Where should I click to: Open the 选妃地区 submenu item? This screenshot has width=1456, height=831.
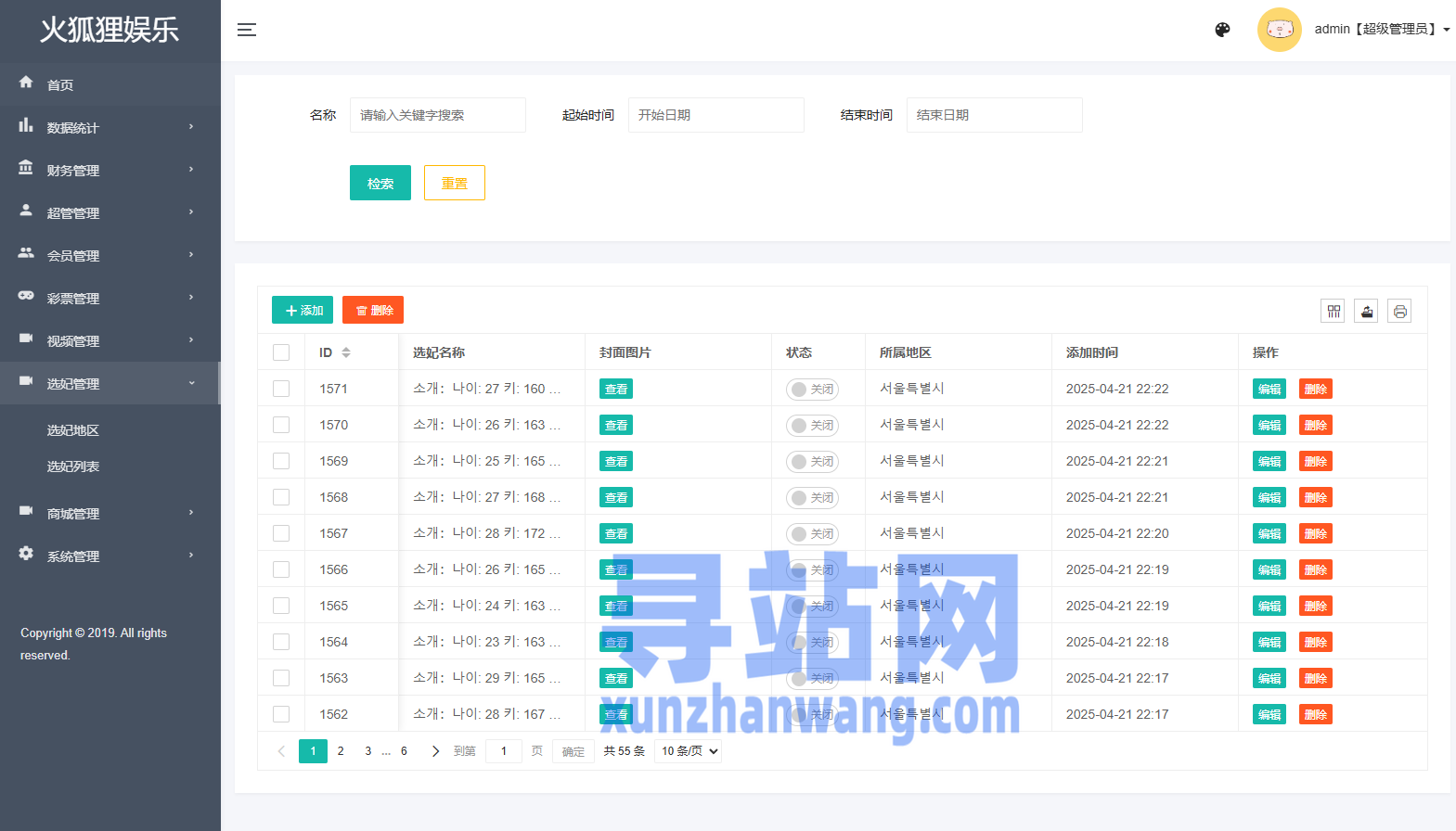110,430
